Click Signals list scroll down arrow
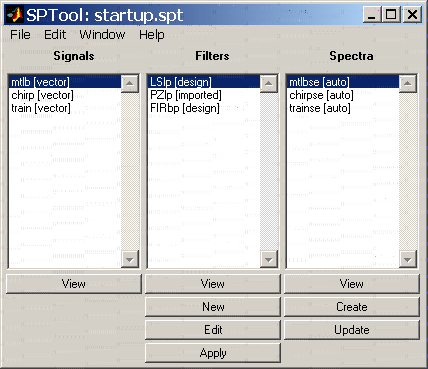This screenshot has width=428, height=369. 130,259
